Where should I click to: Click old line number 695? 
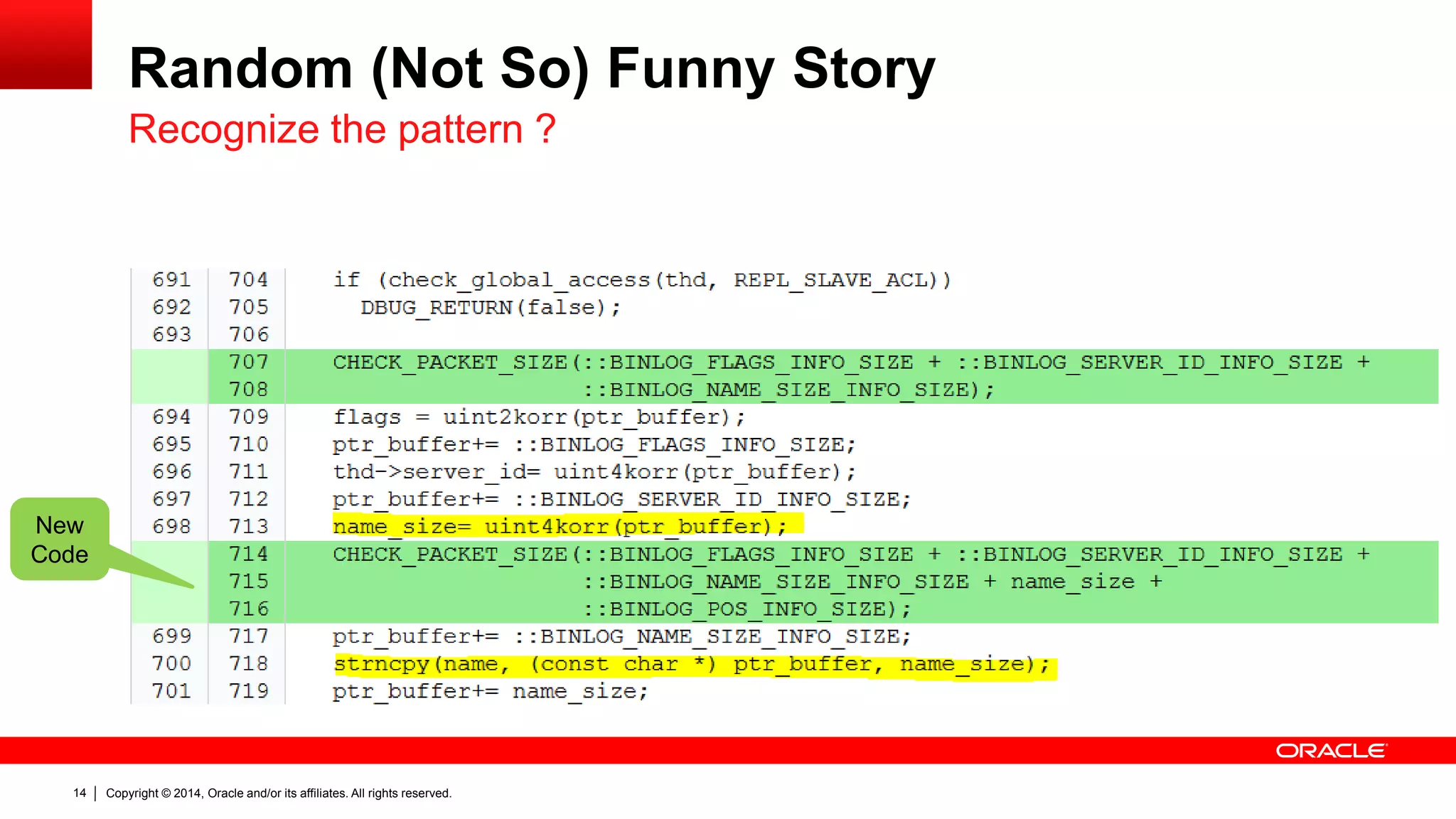(172, 445)
